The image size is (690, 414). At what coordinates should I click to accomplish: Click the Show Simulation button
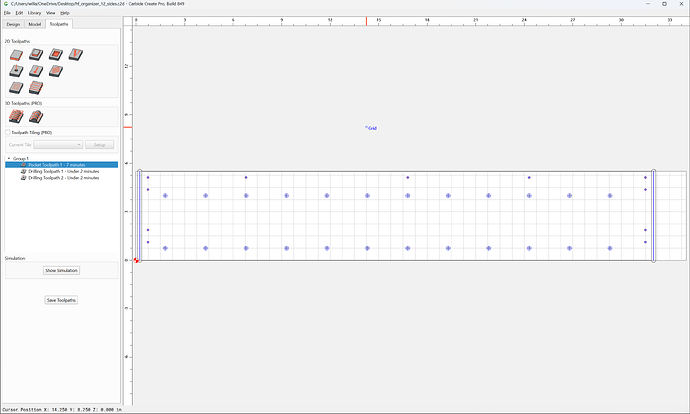point(61,271)
